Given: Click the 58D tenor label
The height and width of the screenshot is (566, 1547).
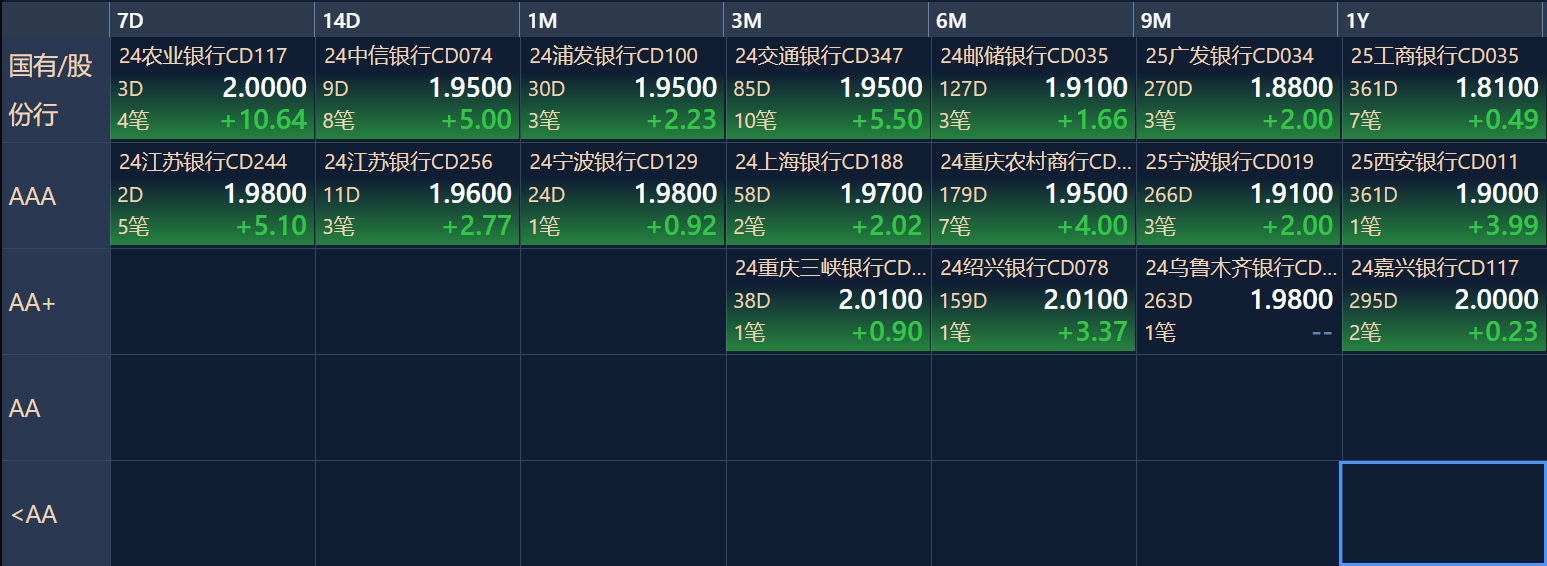Looking at the screenshot, I should (752, 195).
